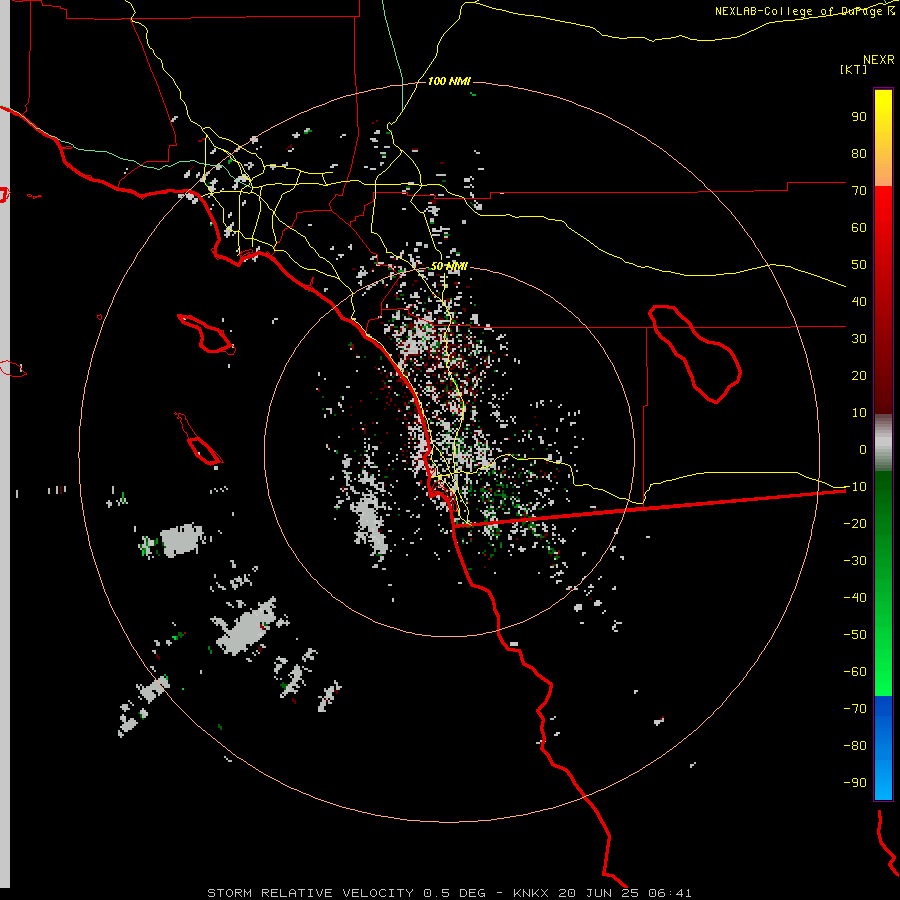
Task: Click the -70 value on velocity scale
Action: tap(855, 709)
